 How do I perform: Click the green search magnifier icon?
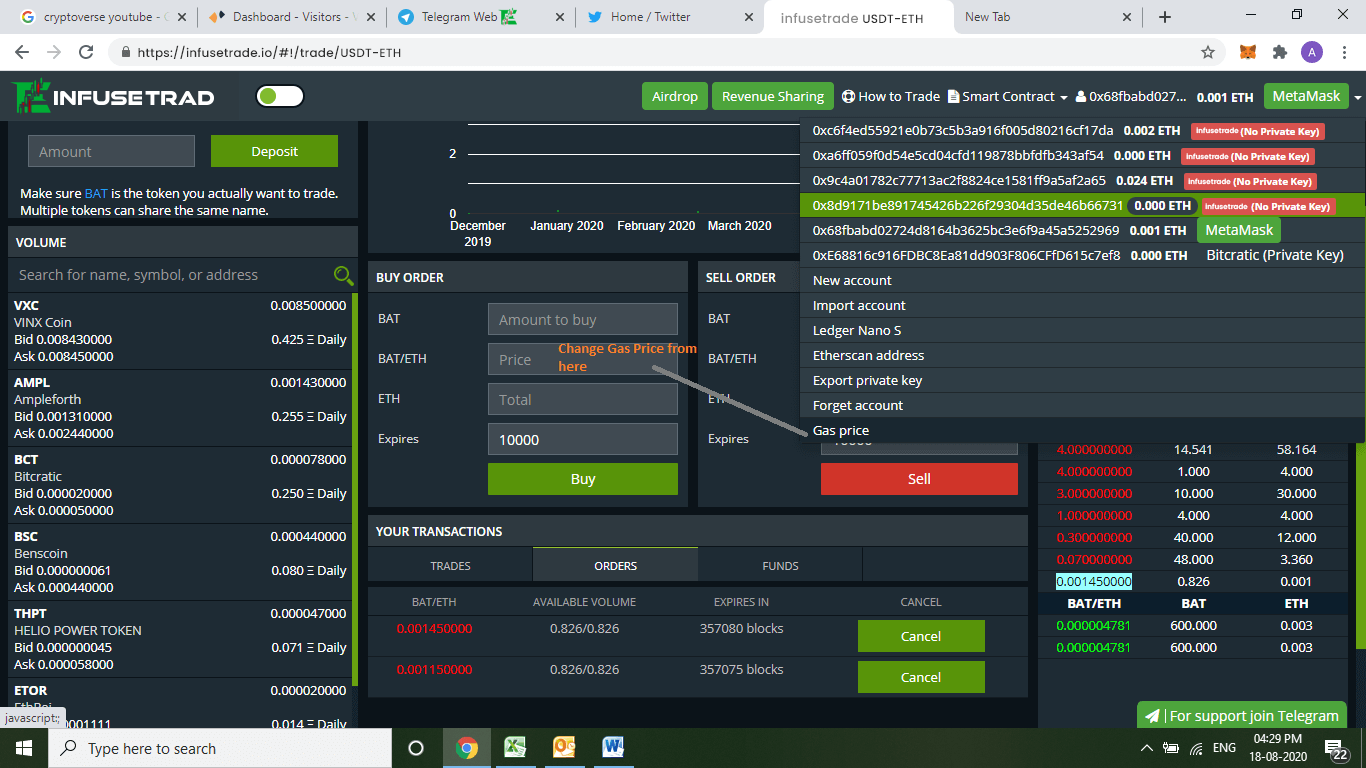pos(343,275)
